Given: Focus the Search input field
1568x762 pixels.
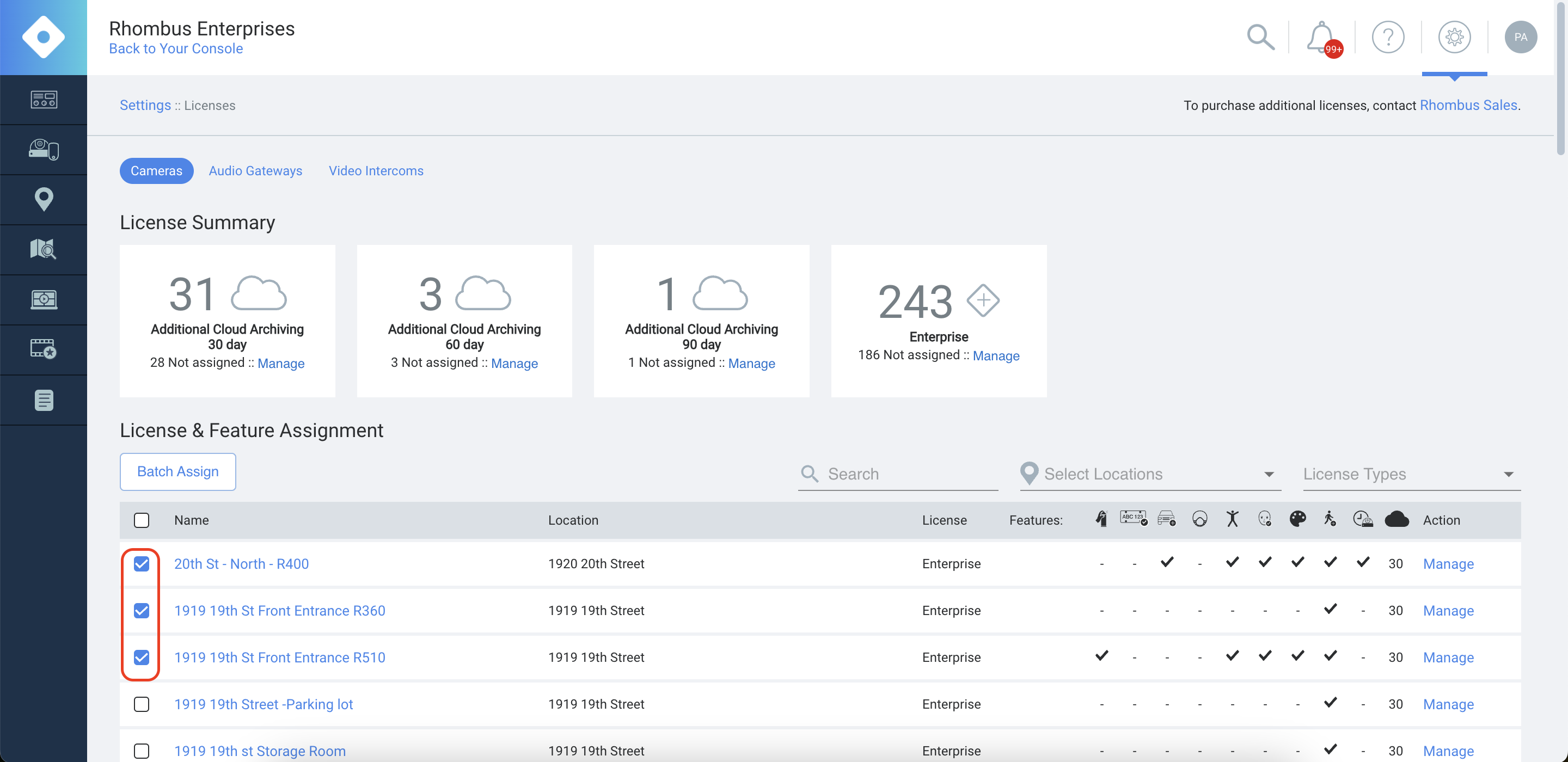Looking at the screenshot, I should point(898,474).
